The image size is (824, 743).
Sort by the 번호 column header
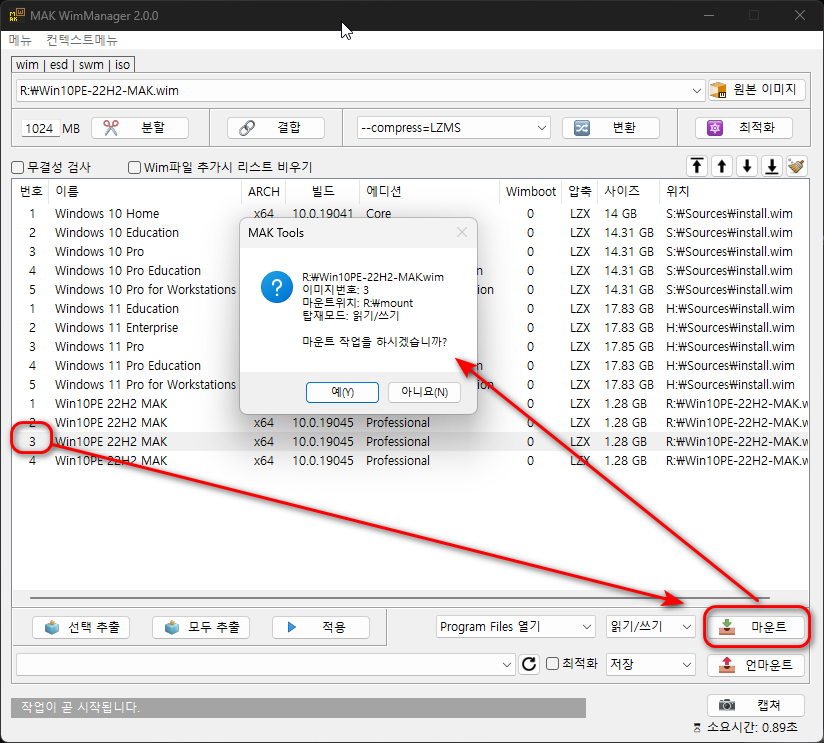(31, 191)
